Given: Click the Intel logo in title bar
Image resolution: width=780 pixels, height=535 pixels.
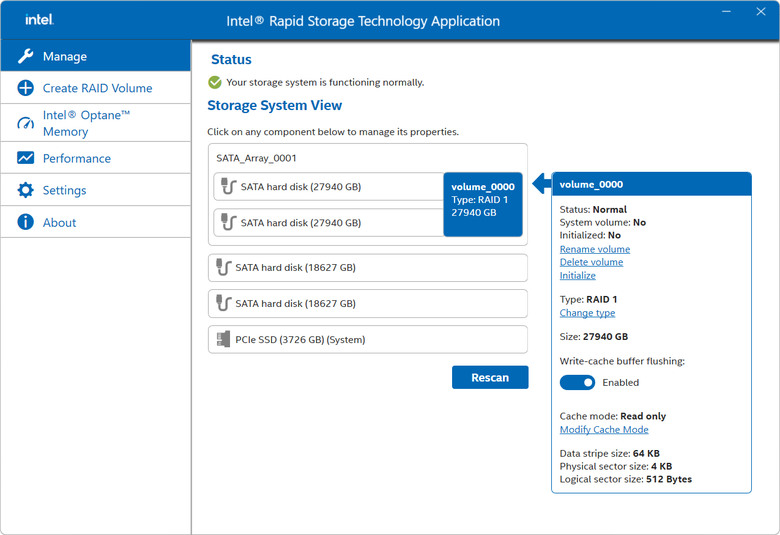Looking at the screenshot, I should (39, 20).
